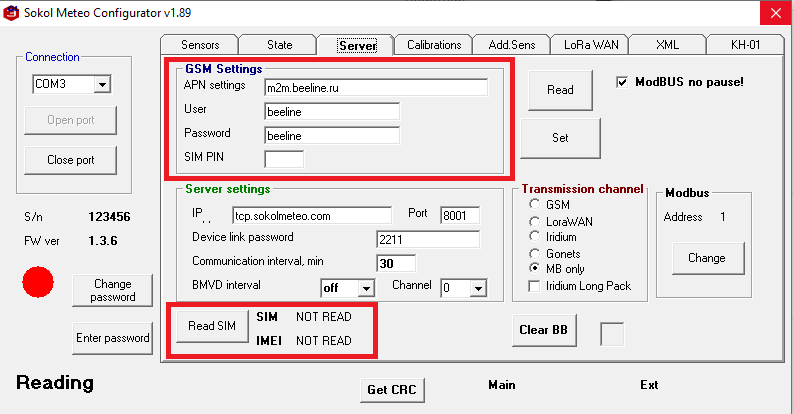Close the Sokol Meteo Configurator window

tap(776, 13)
